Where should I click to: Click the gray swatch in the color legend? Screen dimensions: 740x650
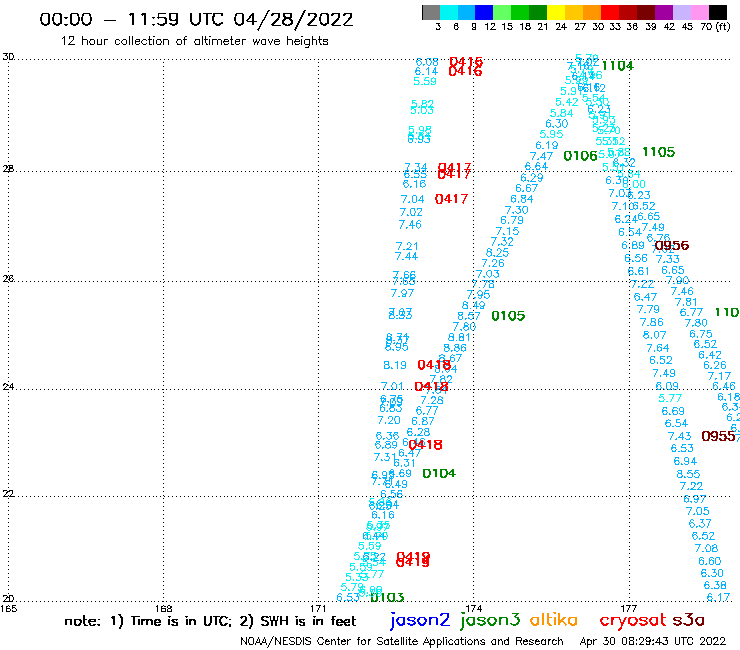click(x=431, y=12)
